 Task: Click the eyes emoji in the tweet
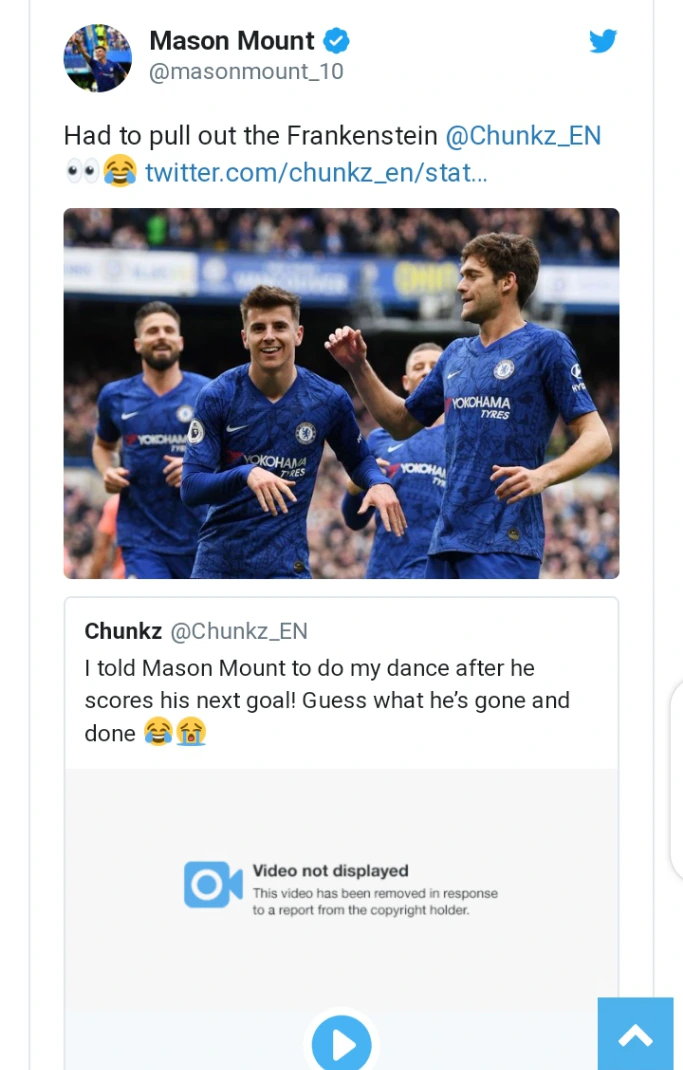[81, 171]
